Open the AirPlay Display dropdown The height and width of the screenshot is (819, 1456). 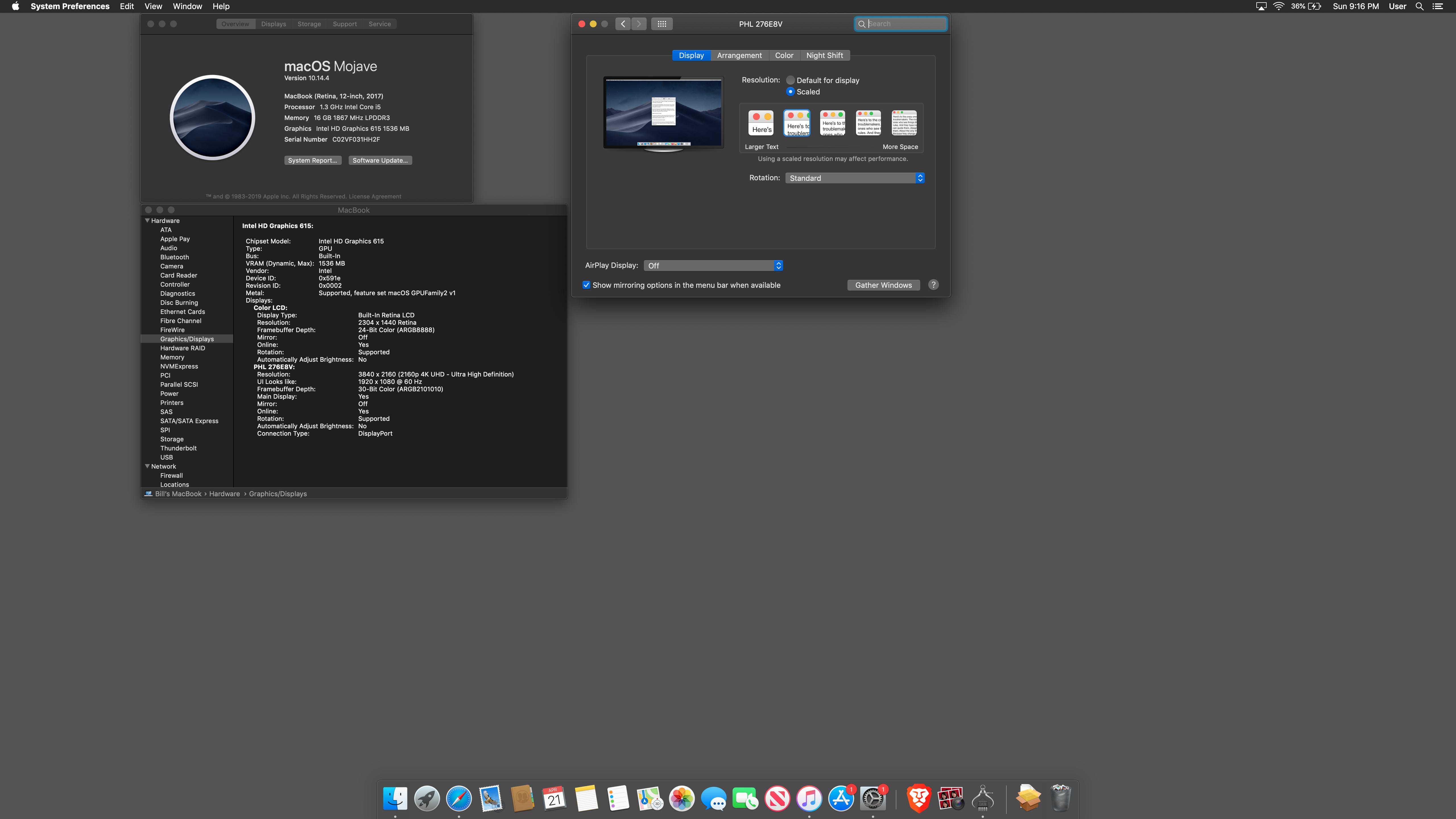tap(713, 266)
